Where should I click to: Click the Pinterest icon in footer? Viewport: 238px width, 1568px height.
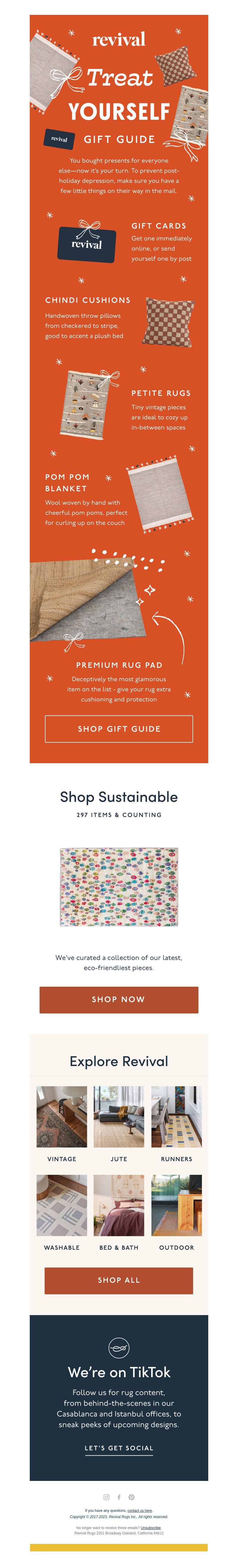131,1497
